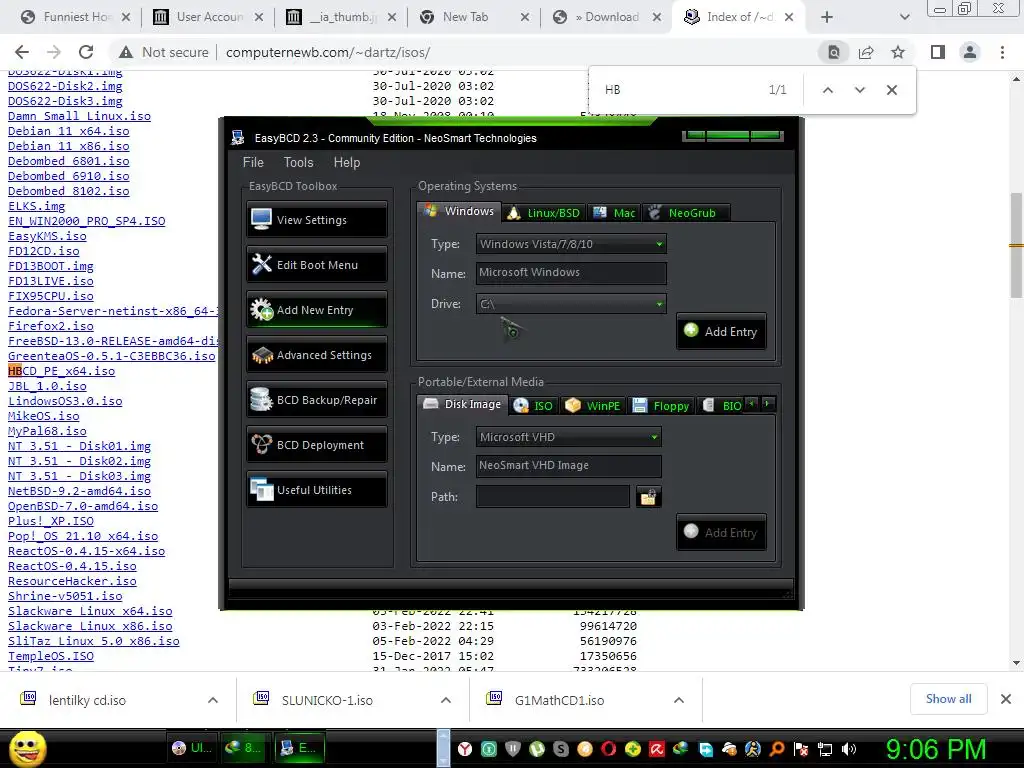Viewport: 1024px width, 768px height.
Task: Click the network tray icon
Action: click(x=825, y=749)
